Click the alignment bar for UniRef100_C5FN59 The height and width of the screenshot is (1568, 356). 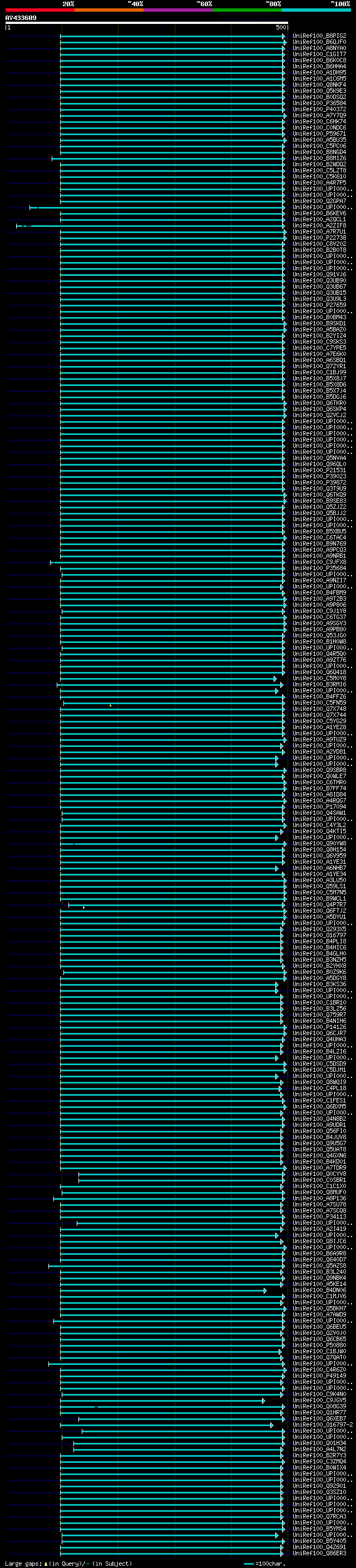pyautogui.click(x=174, y=703)
